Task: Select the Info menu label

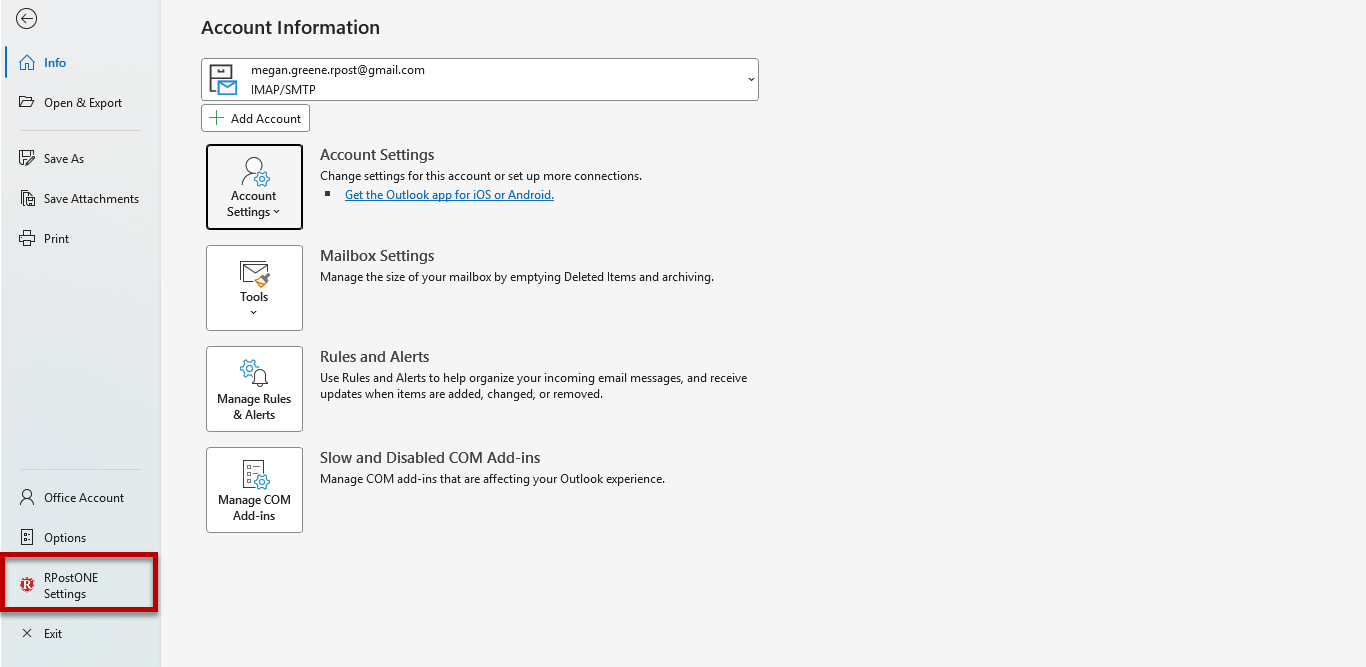Action: click(x=55, y=63)
